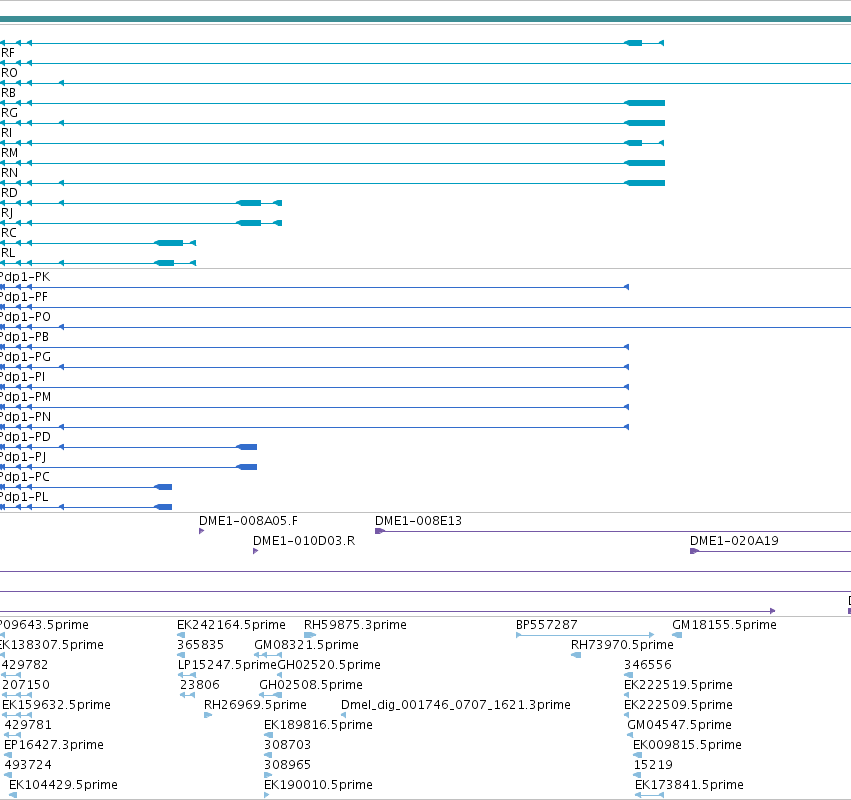Select the GH02508.5prime label
The image size is (851, 800).
311,685
